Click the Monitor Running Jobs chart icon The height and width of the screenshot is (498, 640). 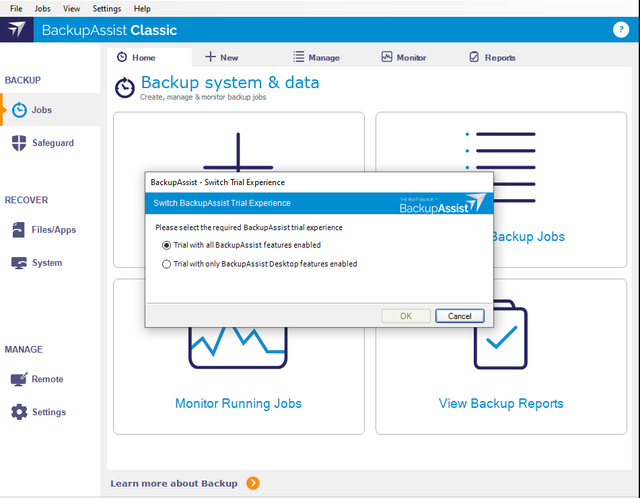pos(238,347)
